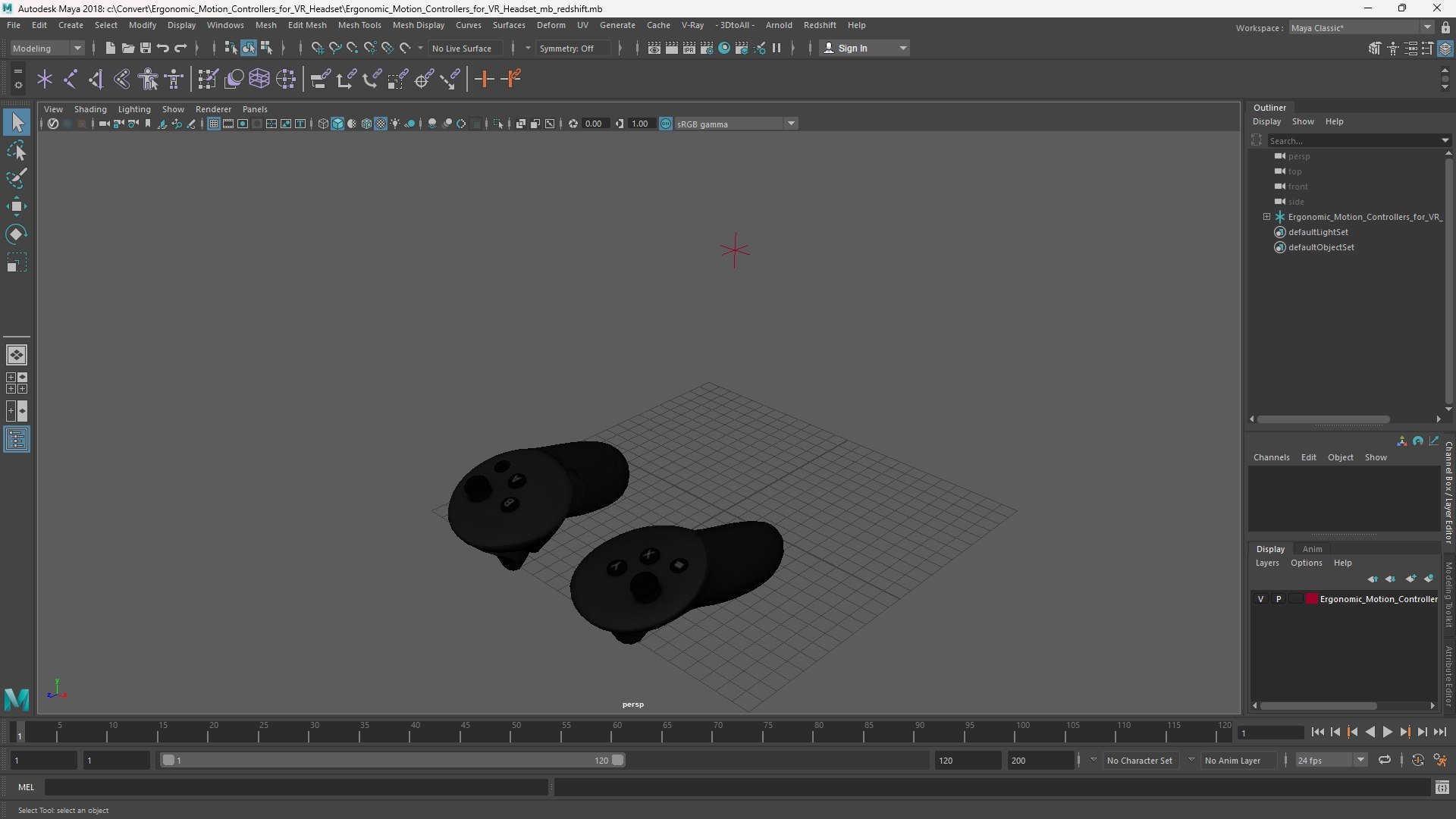The height and width of the screenshot is (819, 1456).
Task: Click the time range slider bar
Action: [393, 760]
